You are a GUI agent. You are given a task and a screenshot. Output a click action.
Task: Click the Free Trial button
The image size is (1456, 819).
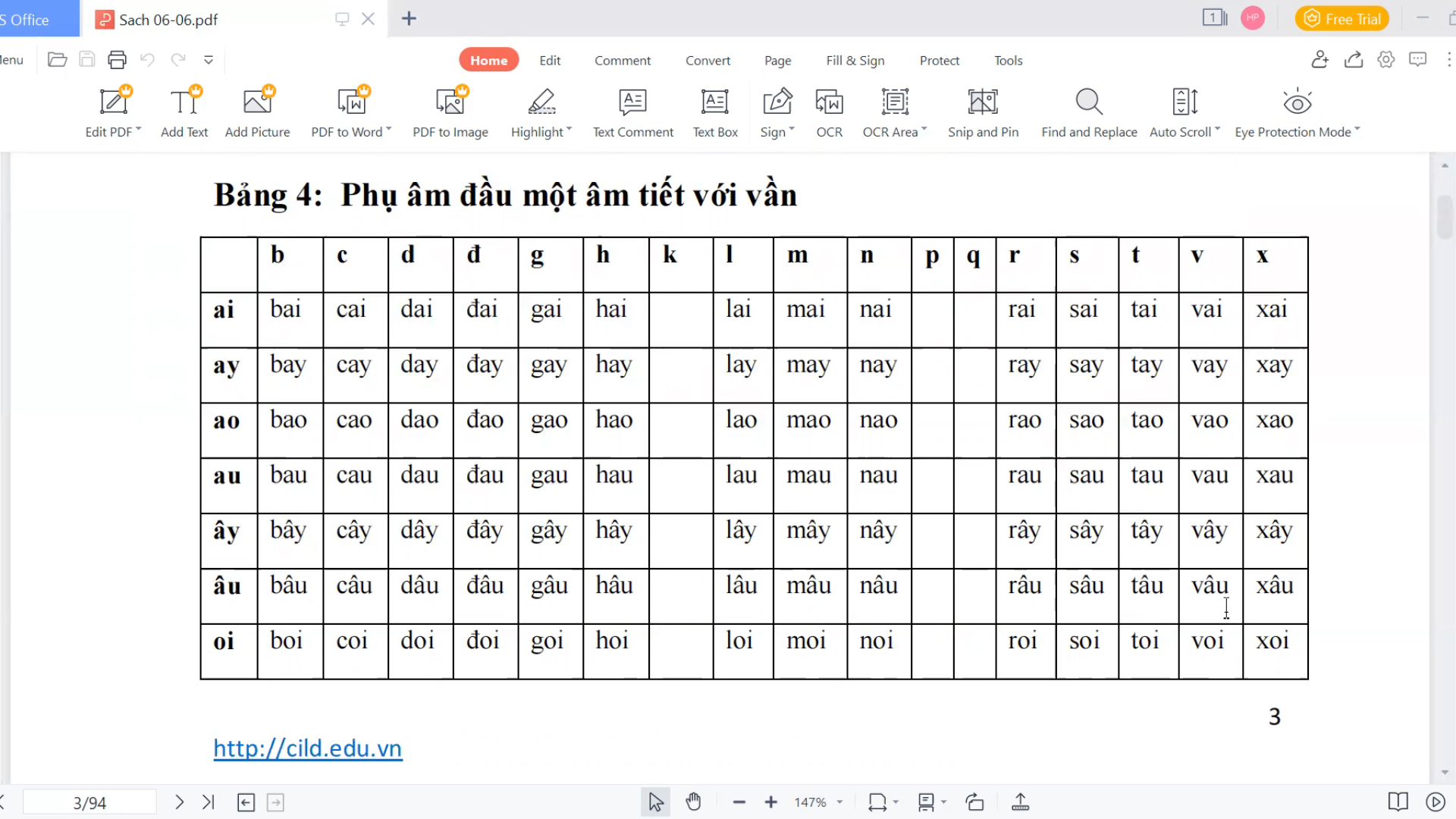pyautogui.click(x=1344, y=19)
